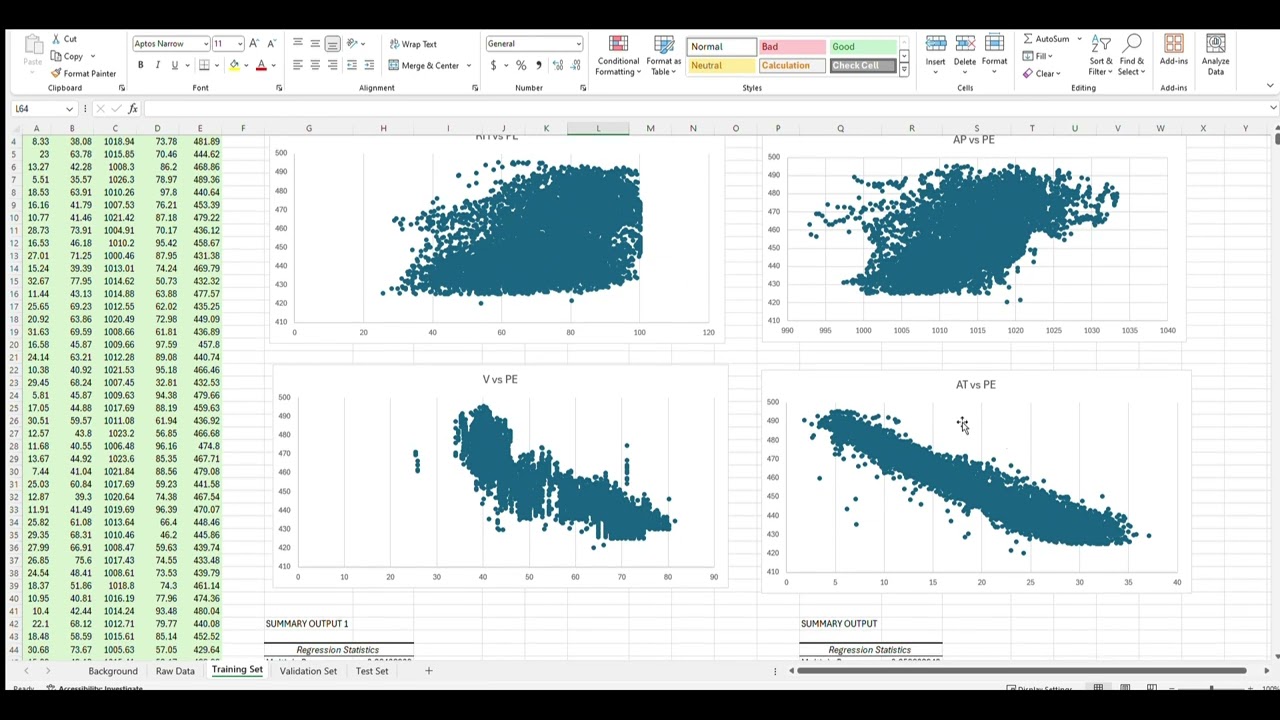Click the Format Painter brush
The image size is (1280, 720).
[55, 73]
